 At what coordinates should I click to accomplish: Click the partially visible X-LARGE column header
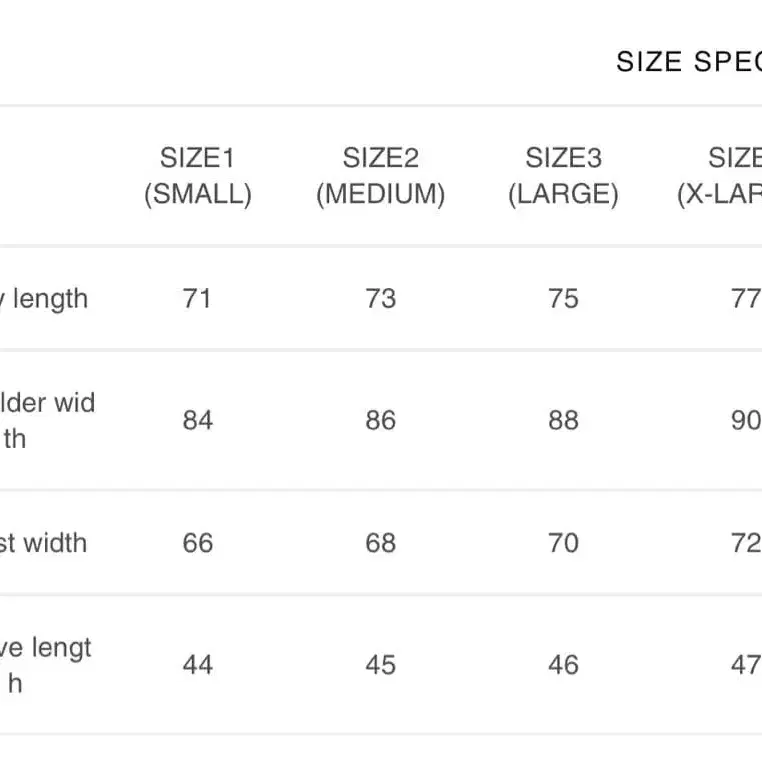[722, 176]
